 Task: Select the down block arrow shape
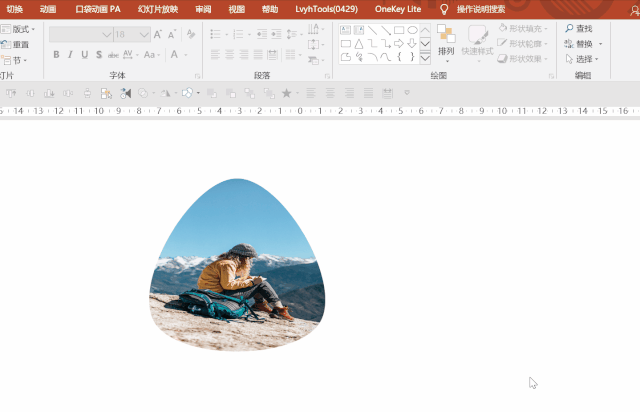pyautogui.click(x=412, y=43)
